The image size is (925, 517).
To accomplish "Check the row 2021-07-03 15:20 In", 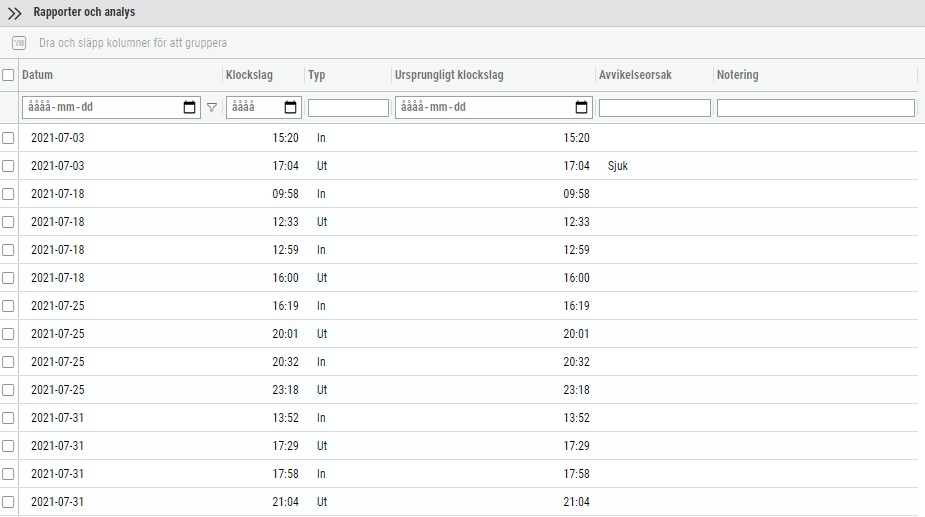I will (8, 138).
